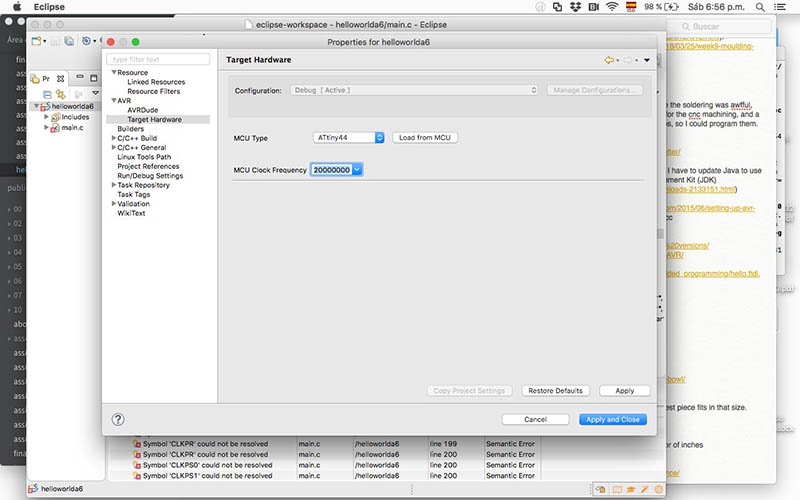Expand the C/C++ General node
The width and height of the screenshot is (800, 500).
click(114, 147)
